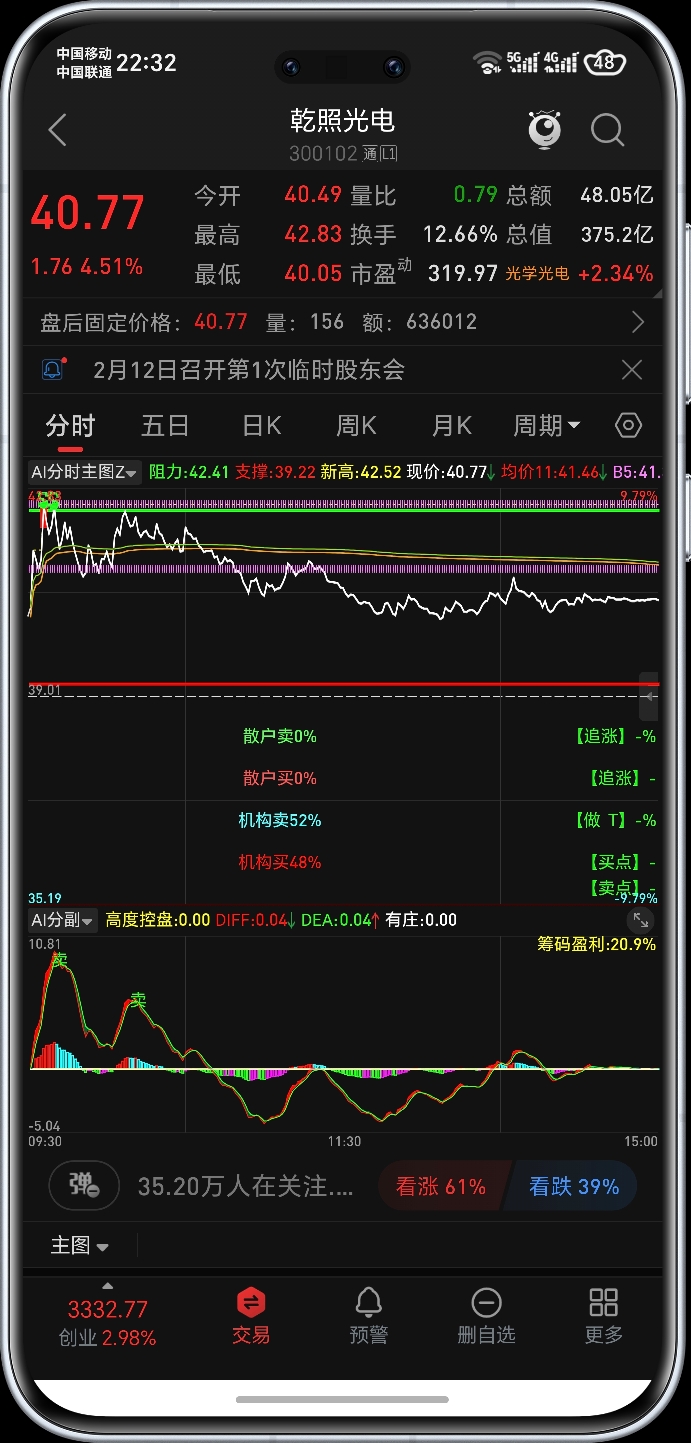Open the search magnifier

[607, 130]
